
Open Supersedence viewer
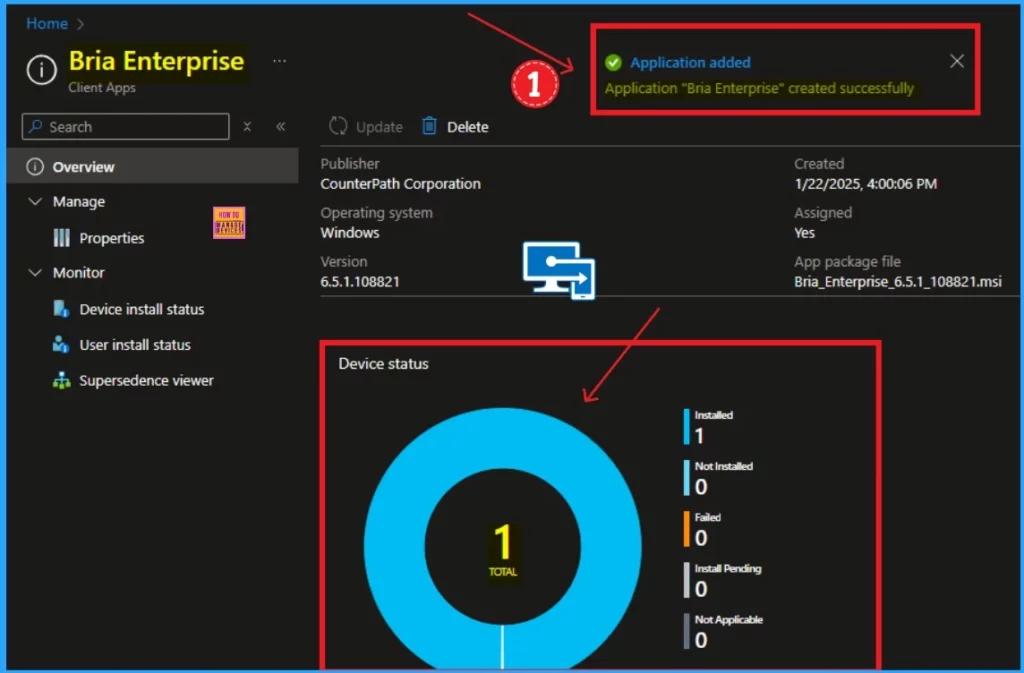tap(146, 381)
